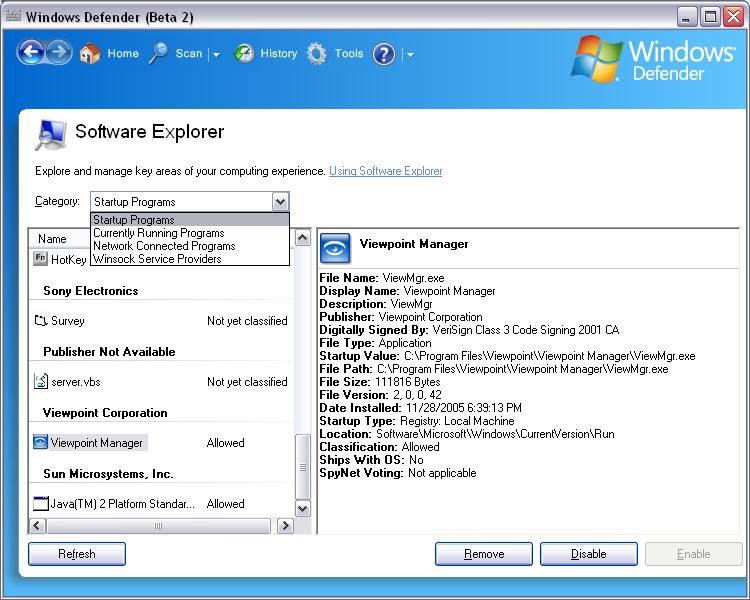This screenshot has height=600, width=750.
Task: Click the Publisher Not Available group heading
Action: point(109,352)
